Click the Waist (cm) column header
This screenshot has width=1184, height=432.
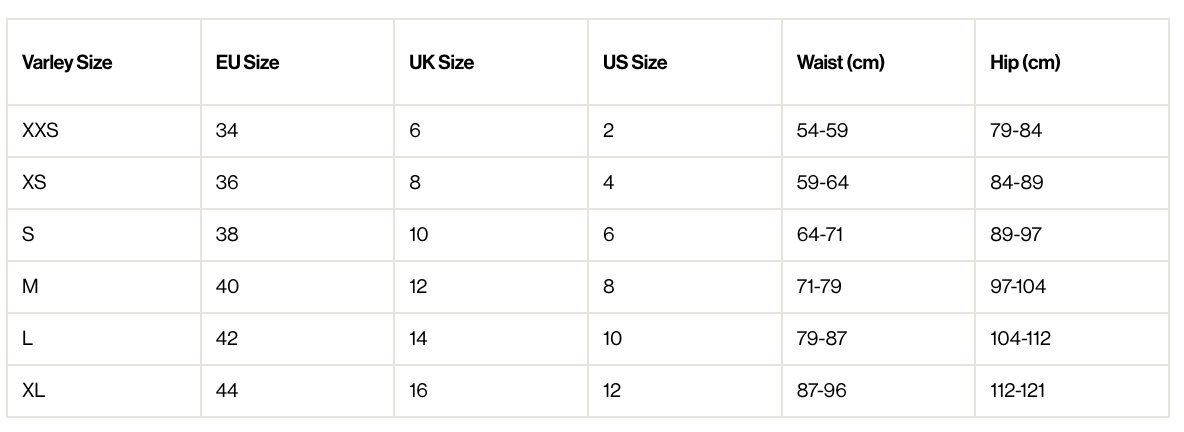[x=840, y=63]
